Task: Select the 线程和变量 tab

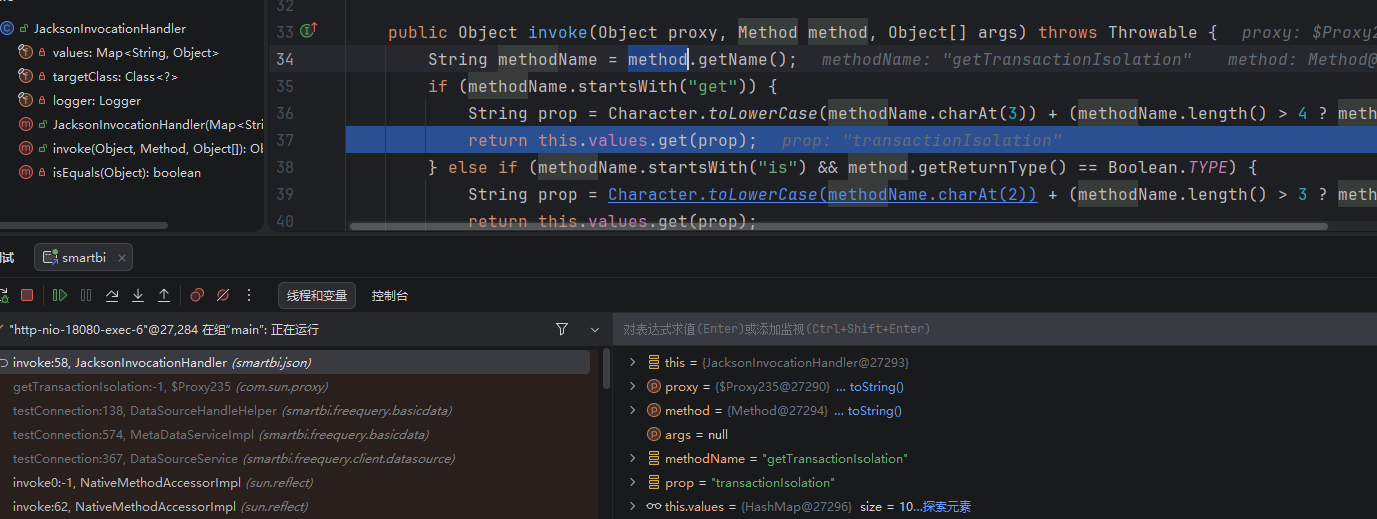Action: [x=317, y=295]
